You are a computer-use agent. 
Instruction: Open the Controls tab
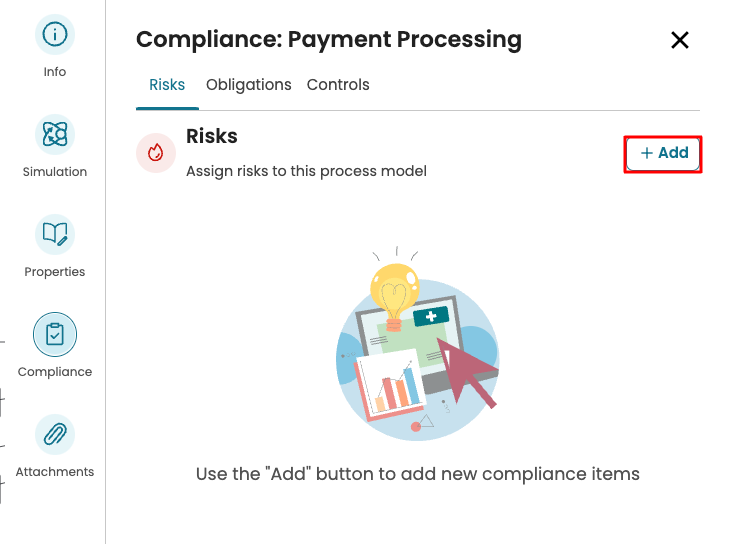pos(338,85)
